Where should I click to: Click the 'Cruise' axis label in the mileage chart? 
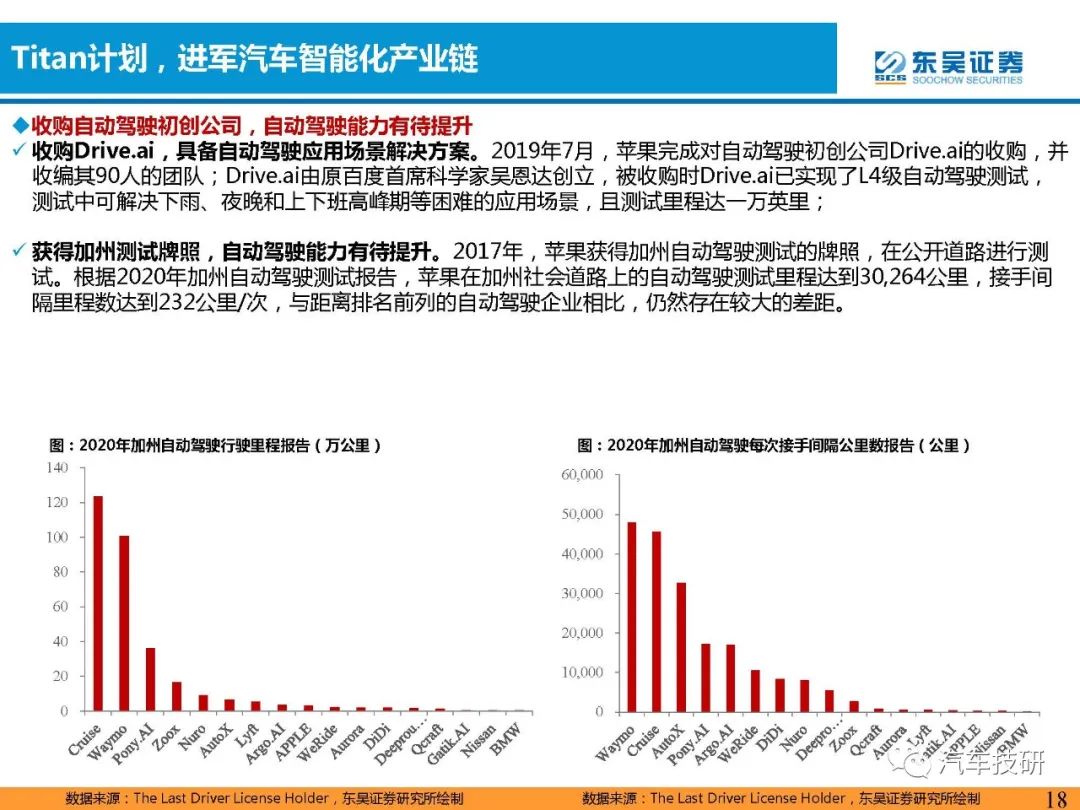click(85, 738)
